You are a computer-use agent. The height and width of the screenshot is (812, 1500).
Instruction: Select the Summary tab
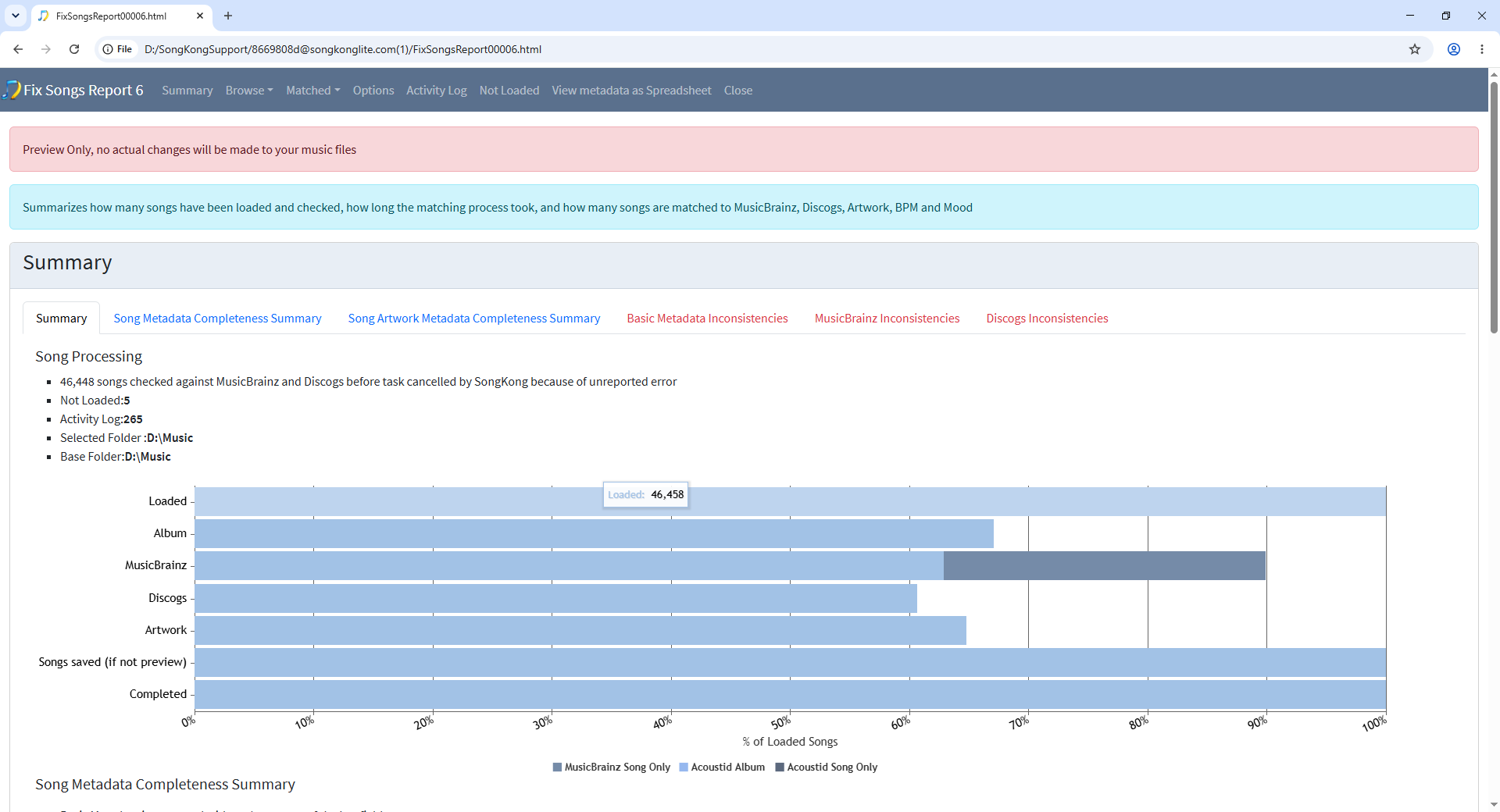pyautogui.click(x=62, y=319)
